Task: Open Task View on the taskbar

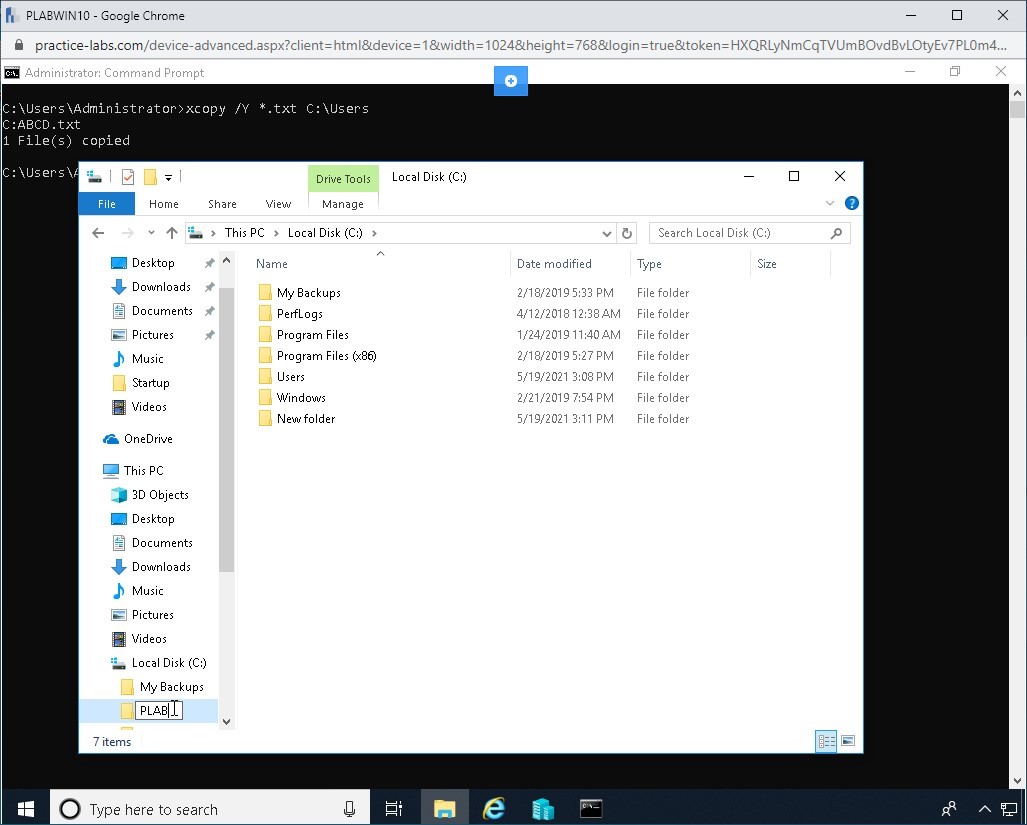Action: (394, 809)
